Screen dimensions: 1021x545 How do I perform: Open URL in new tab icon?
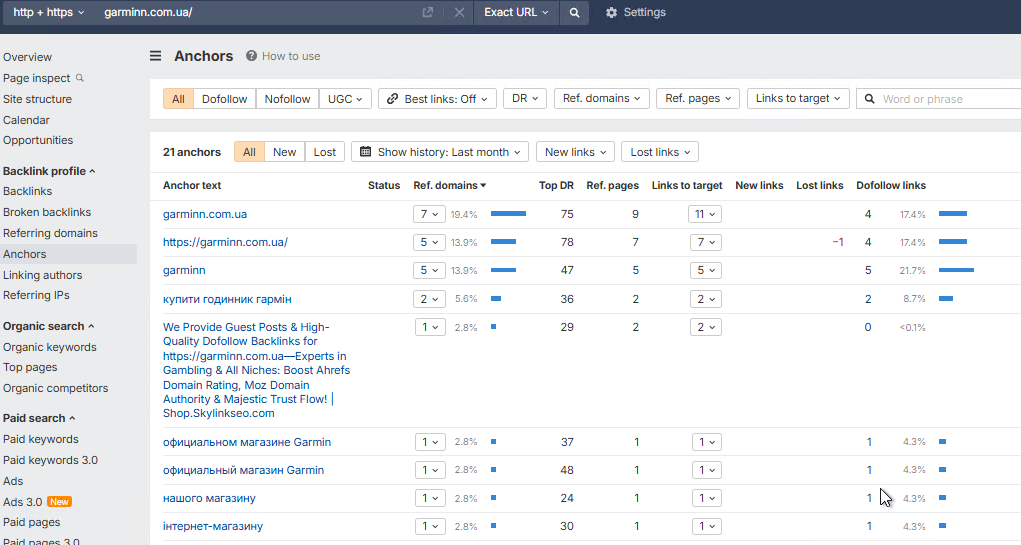pos(428,12)
